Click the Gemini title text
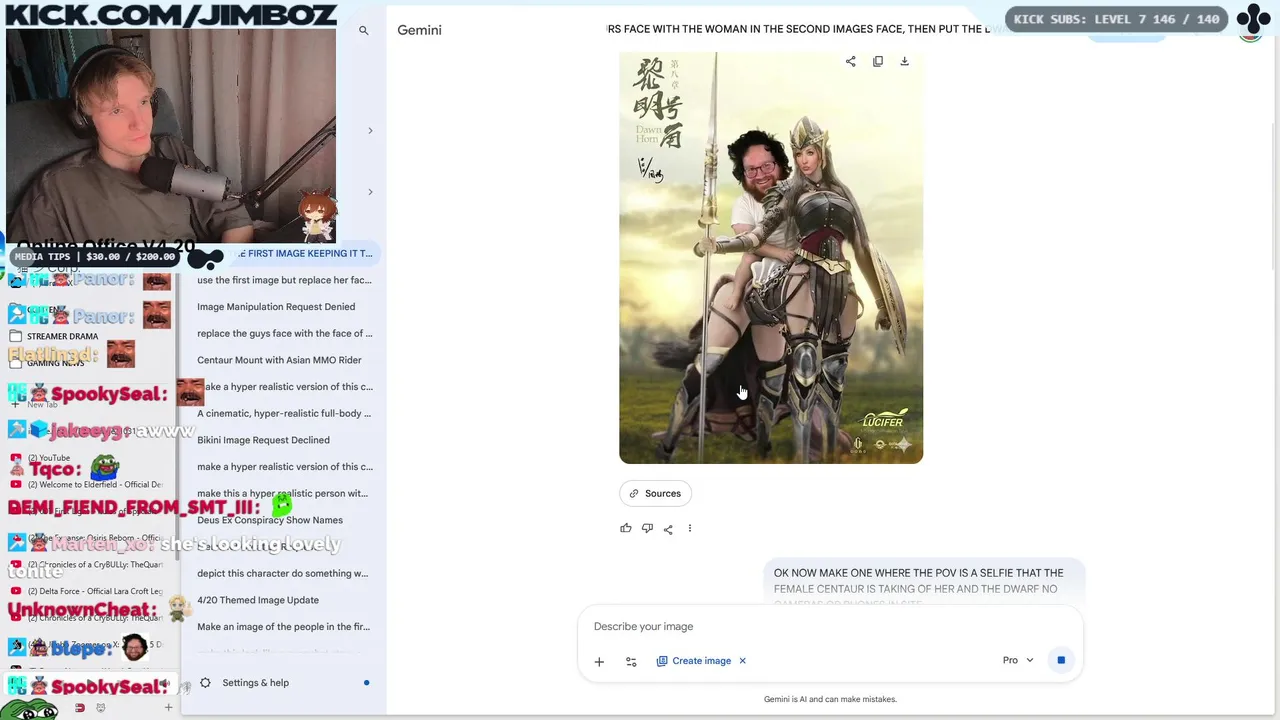The width and height of the screenshot is (1280, 720). pos(419,30)
